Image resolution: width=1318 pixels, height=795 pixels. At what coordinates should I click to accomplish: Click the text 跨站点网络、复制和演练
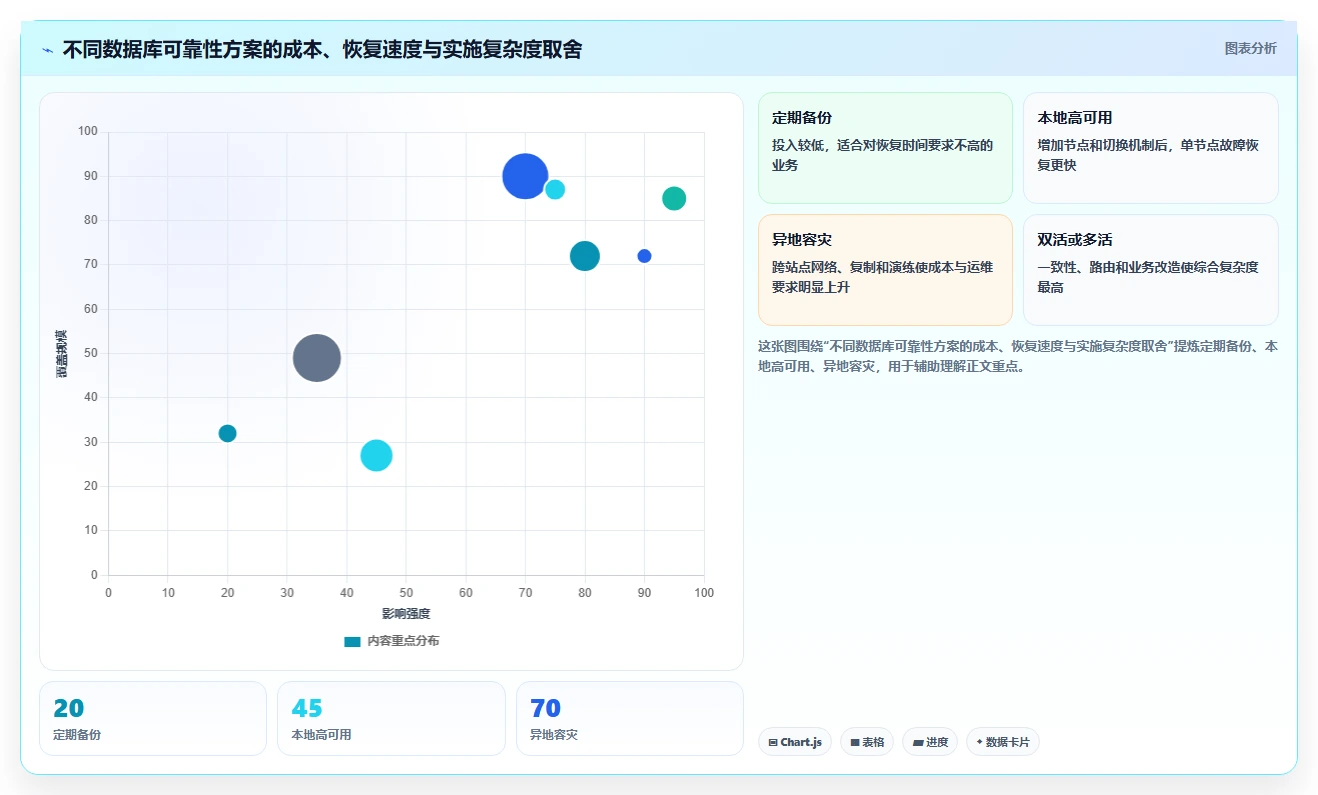point(883,277)
